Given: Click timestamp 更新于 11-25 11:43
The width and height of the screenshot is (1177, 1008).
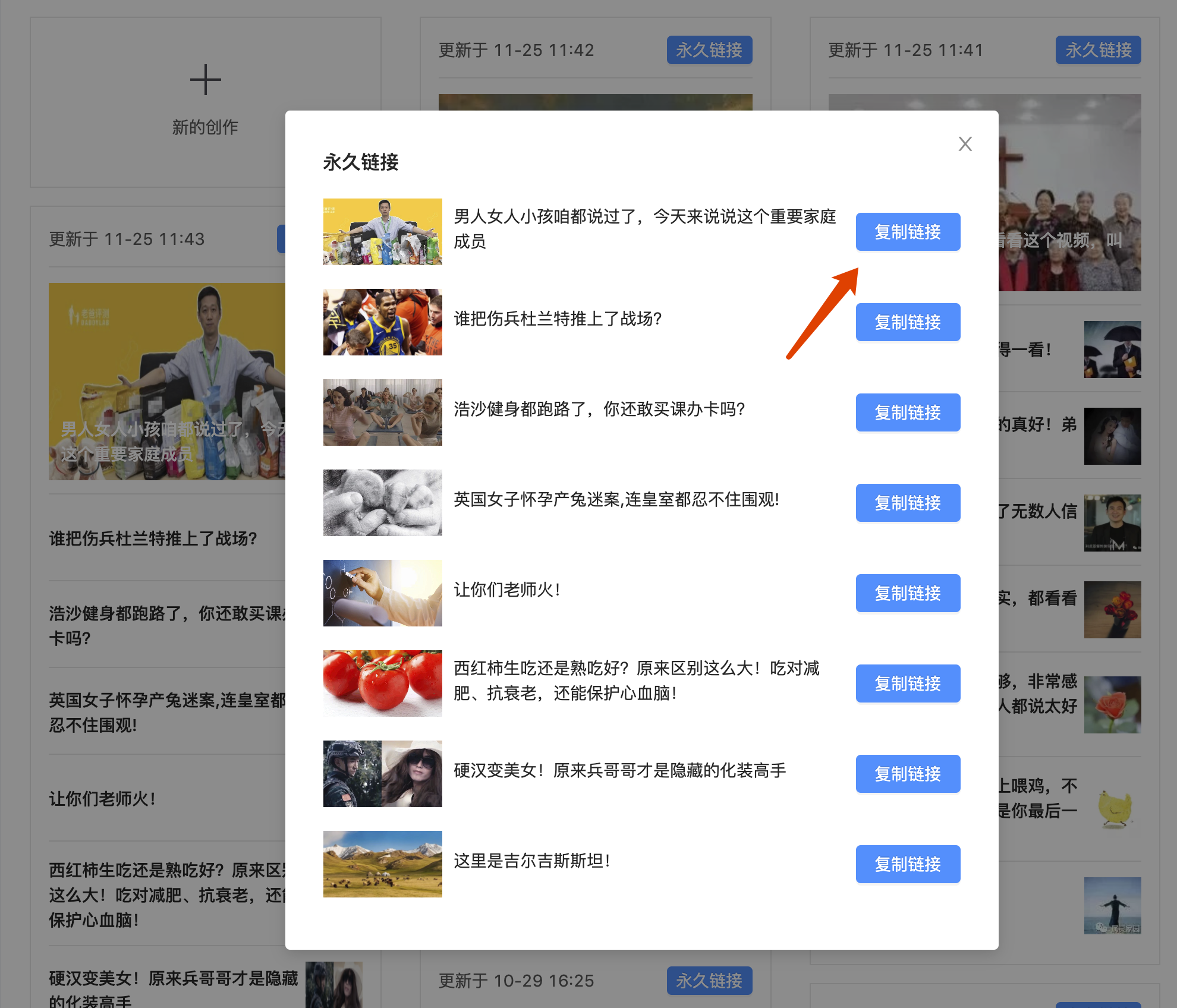Looking at the screenshot, I should pyautogui.click(x=127, y=240).
